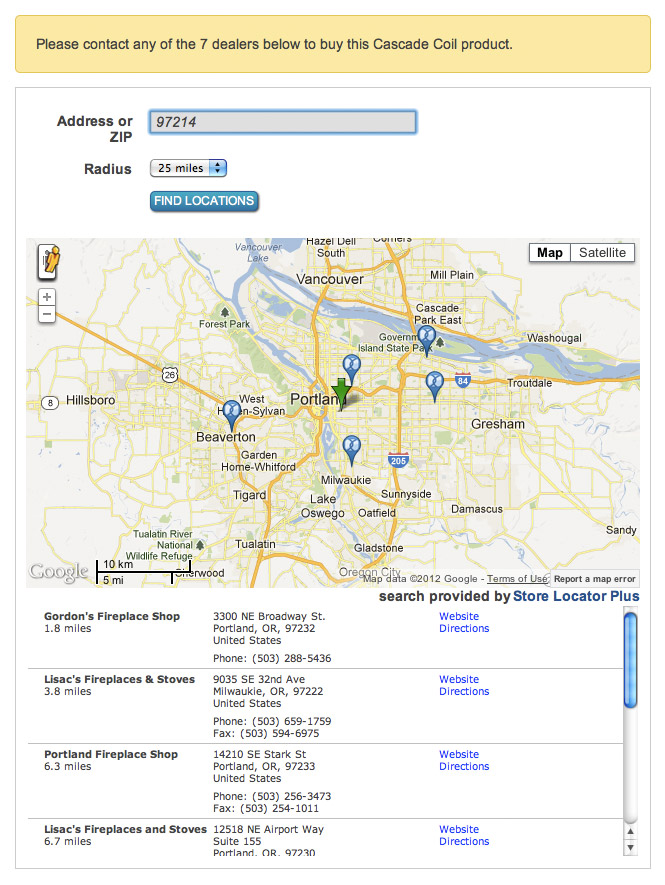Image resolution: width=665 pixels, height=885 pixels.
Task: Click the results list scrollbar thumb
Action: 630,660
